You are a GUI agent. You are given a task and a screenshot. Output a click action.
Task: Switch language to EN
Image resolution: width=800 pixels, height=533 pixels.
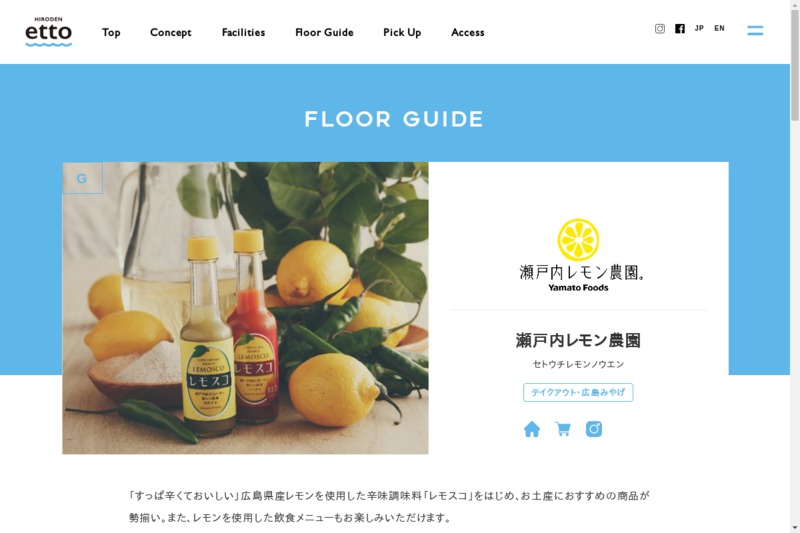(x=719, y=29)
